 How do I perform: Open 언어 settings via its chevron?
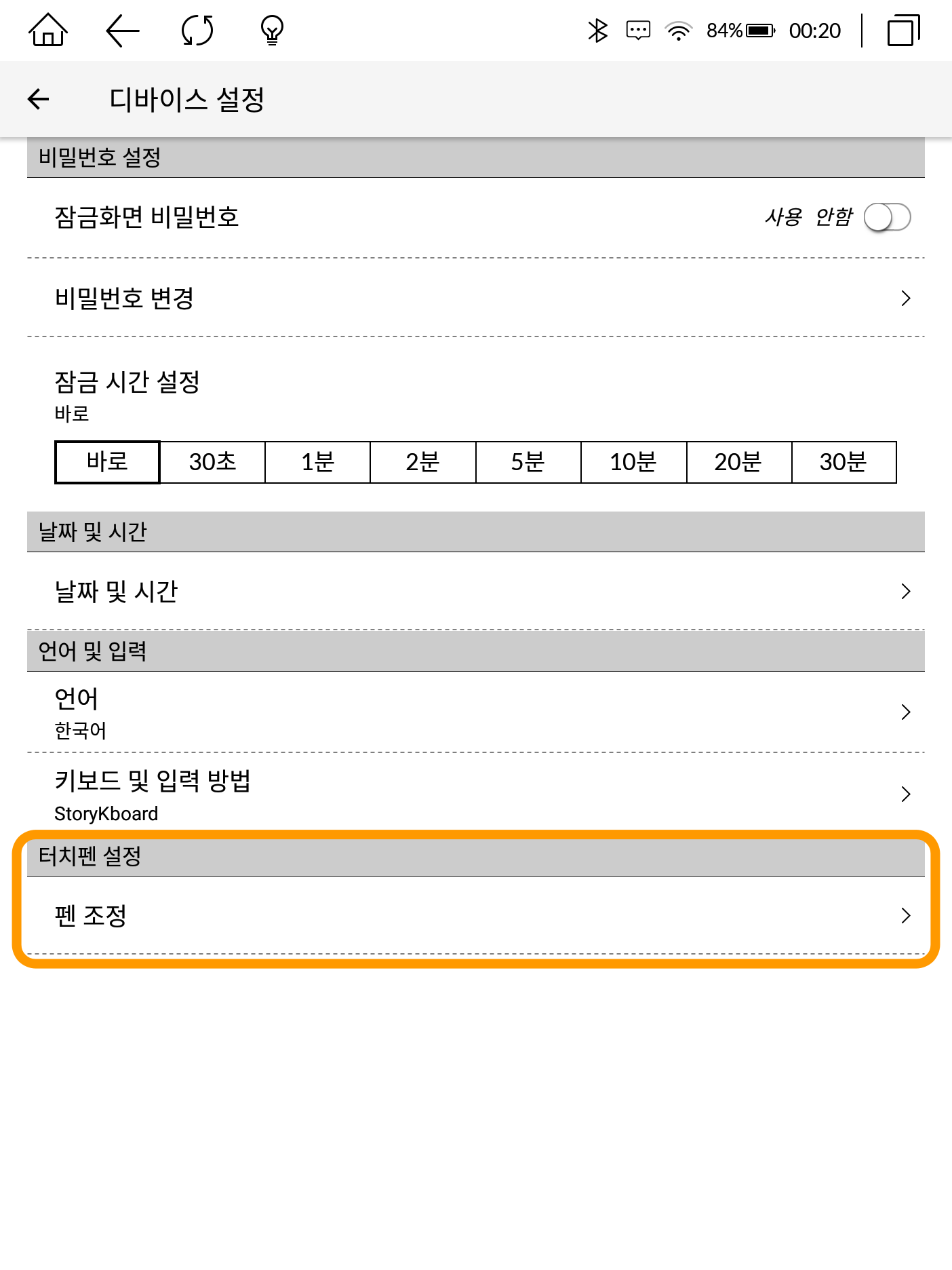pyautogui.click(x=905, y=712)
